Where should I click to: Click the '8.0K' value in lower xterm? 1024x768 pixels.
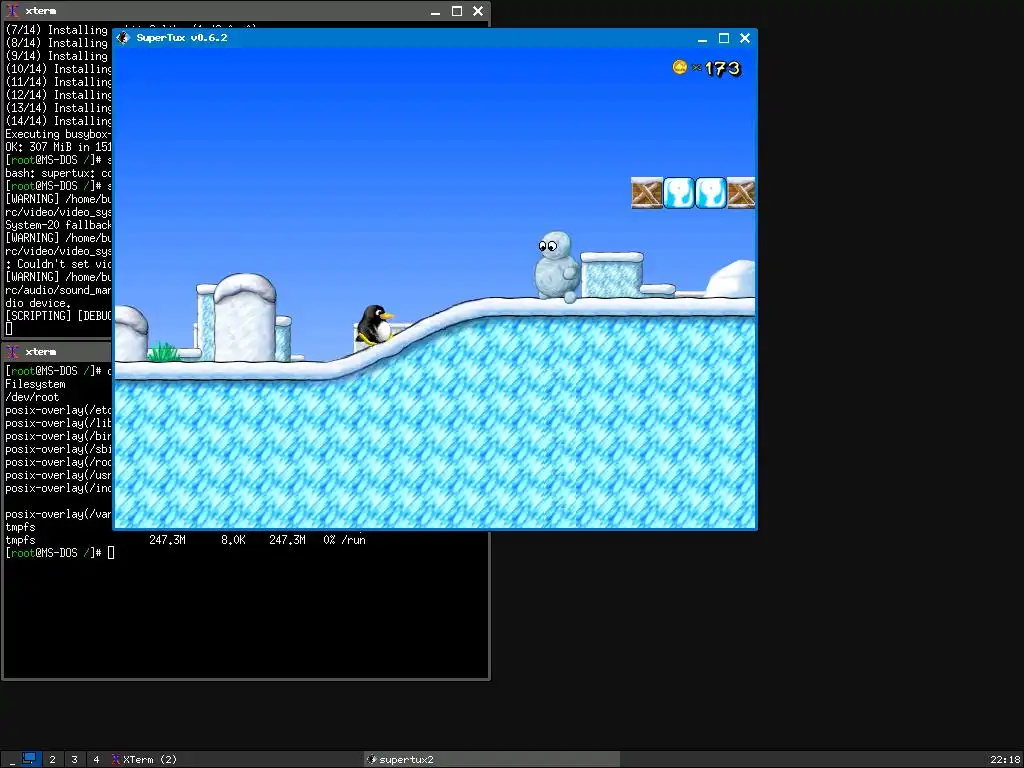(x=233, y=540)
